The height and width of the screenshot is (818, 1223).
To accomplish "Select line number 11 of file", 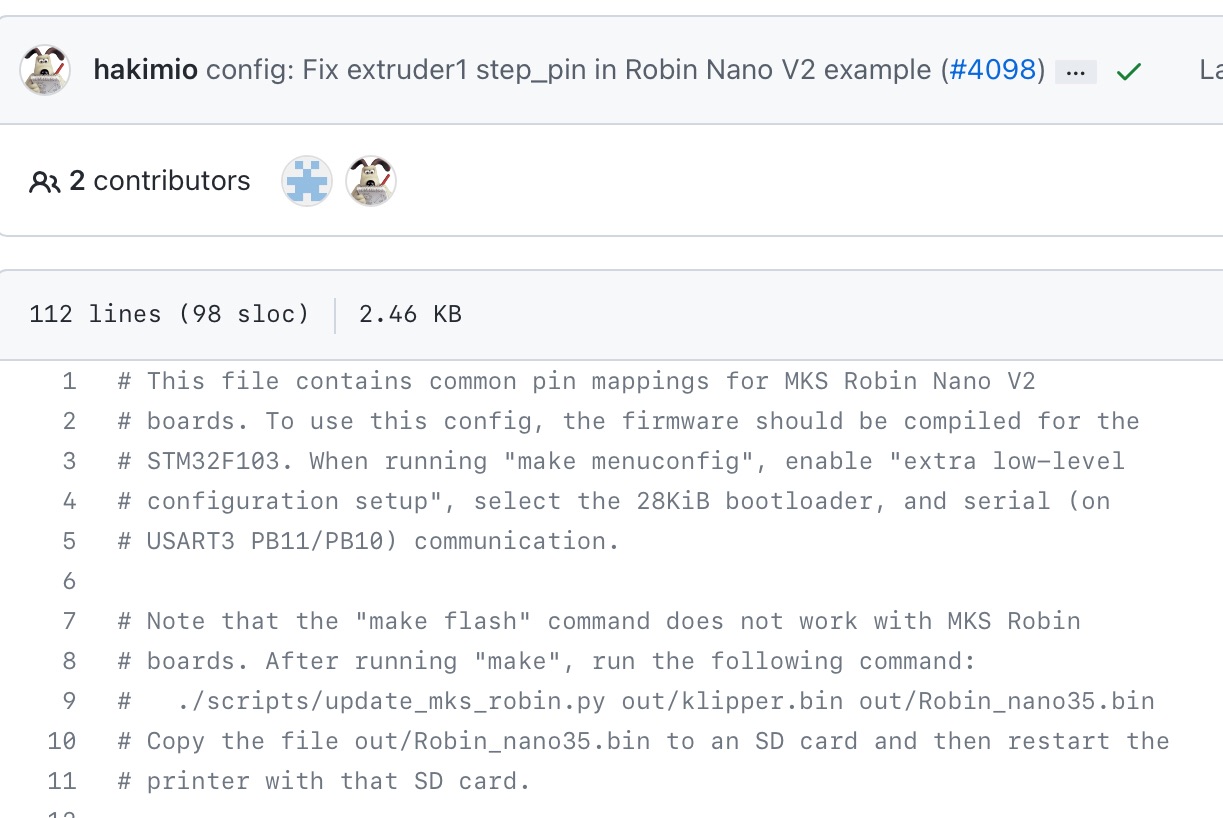I will 62,781.
